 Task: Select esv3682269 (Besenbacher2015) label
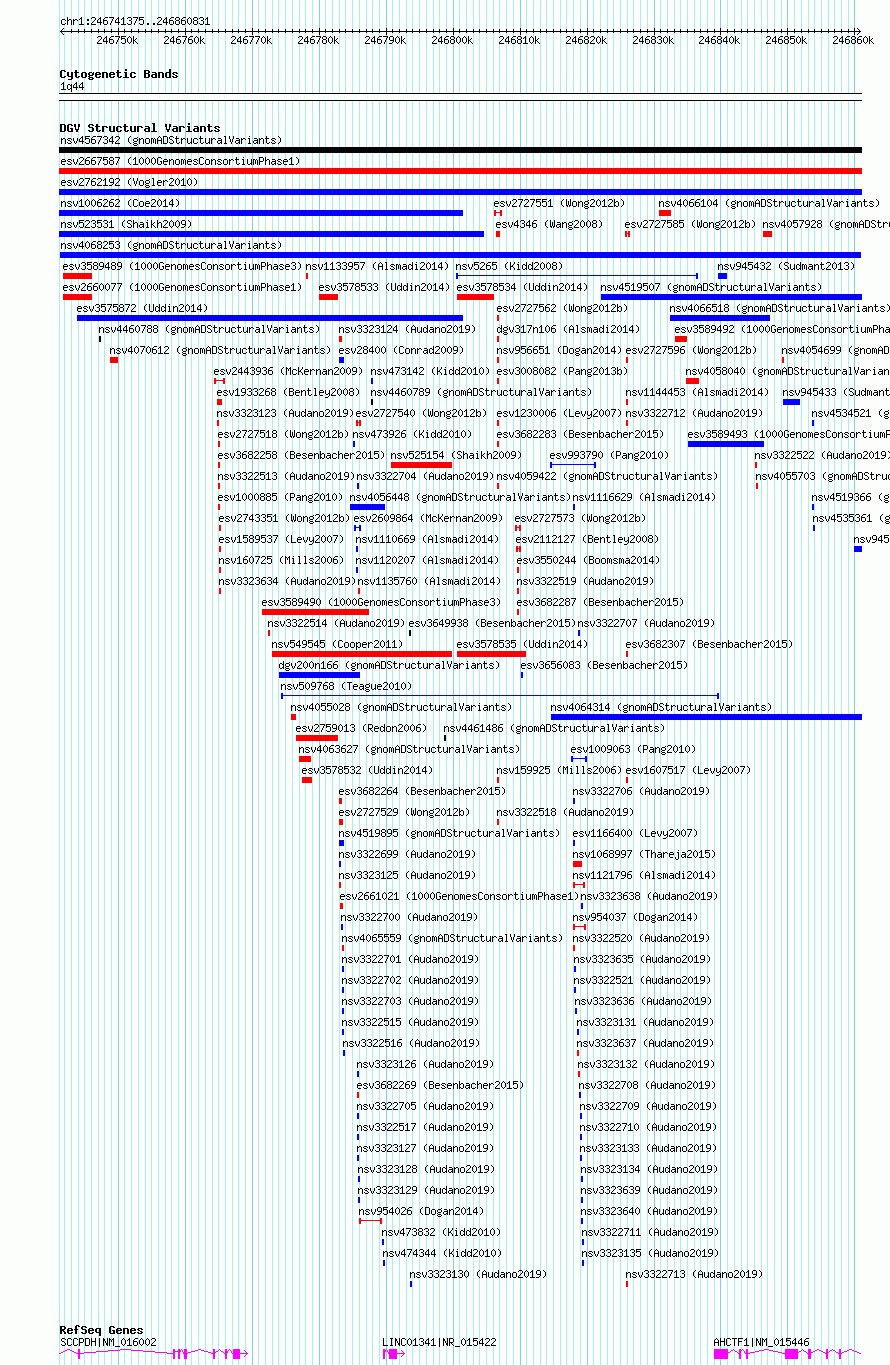(x=440, y=1085)
